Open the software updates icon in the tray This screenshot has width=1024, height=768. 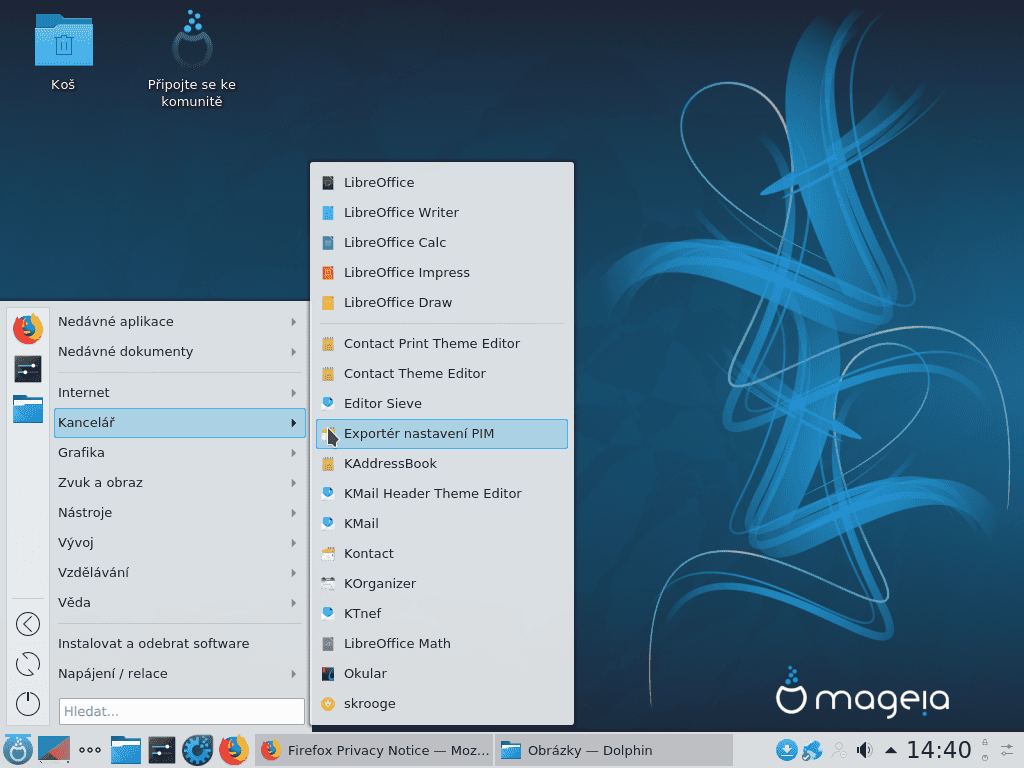(x=788, y=749)
